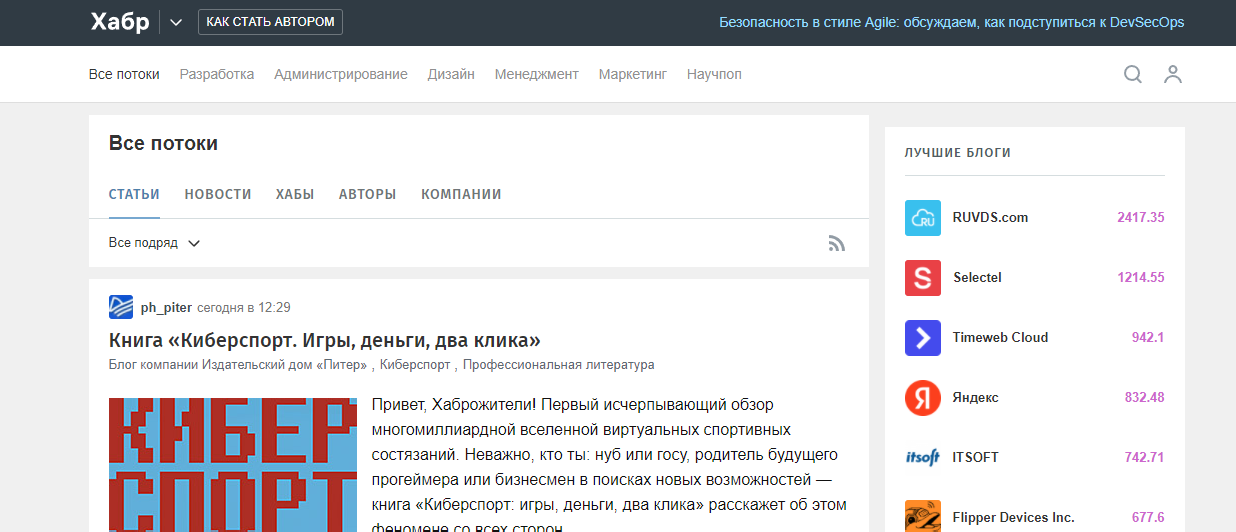Open the Selectel blog name
1236x532 pixels.
tap(977, 277)
